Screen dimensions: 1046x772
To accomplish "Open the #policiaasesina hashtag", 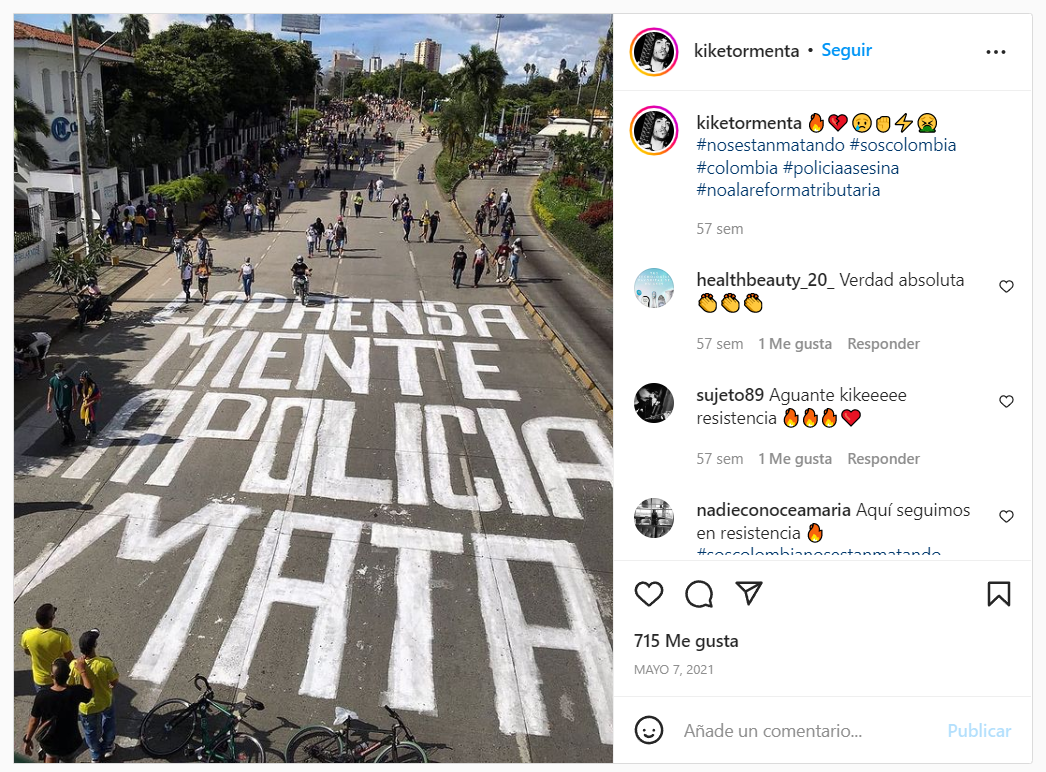I will pyautogui.click(x=841, y=167).
